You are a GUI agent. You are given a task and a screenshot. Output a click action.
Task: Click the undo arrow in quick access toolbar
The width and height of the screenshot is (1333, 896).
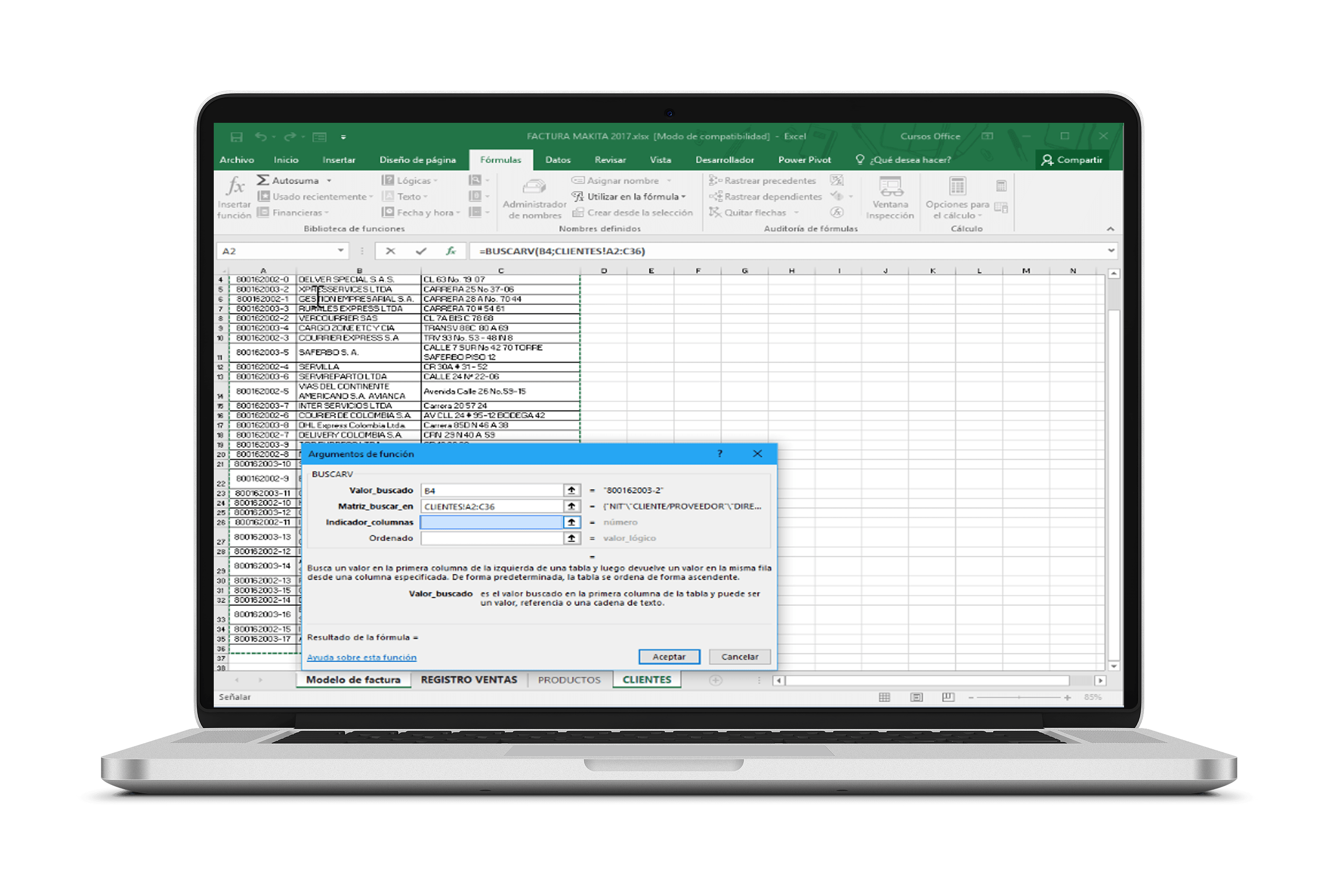pos(260,137)
